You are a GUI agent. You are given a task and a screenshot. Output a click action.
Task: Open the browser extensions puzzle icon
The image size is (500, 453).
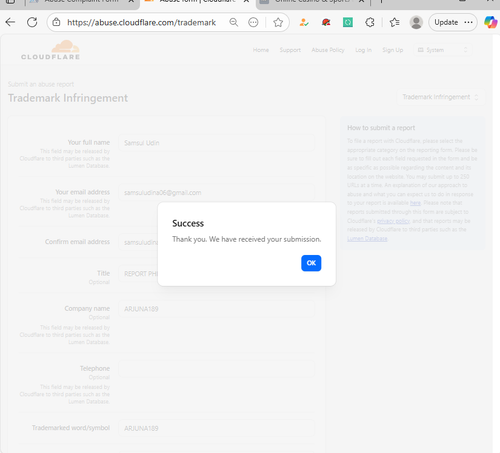pyautogui.click(x=370, y=22)
